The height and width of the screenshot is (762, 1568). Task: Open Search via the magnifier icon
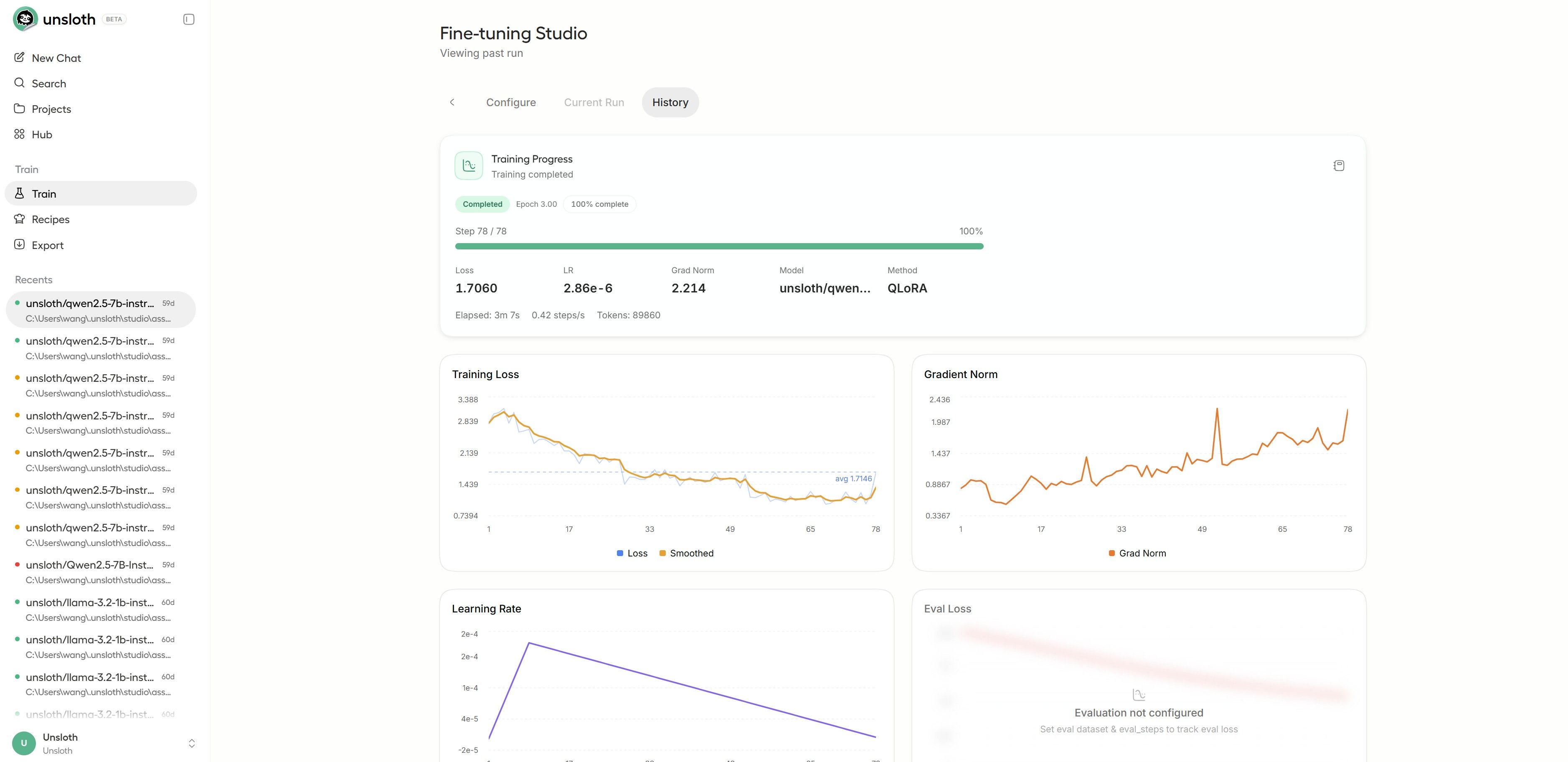20,83
